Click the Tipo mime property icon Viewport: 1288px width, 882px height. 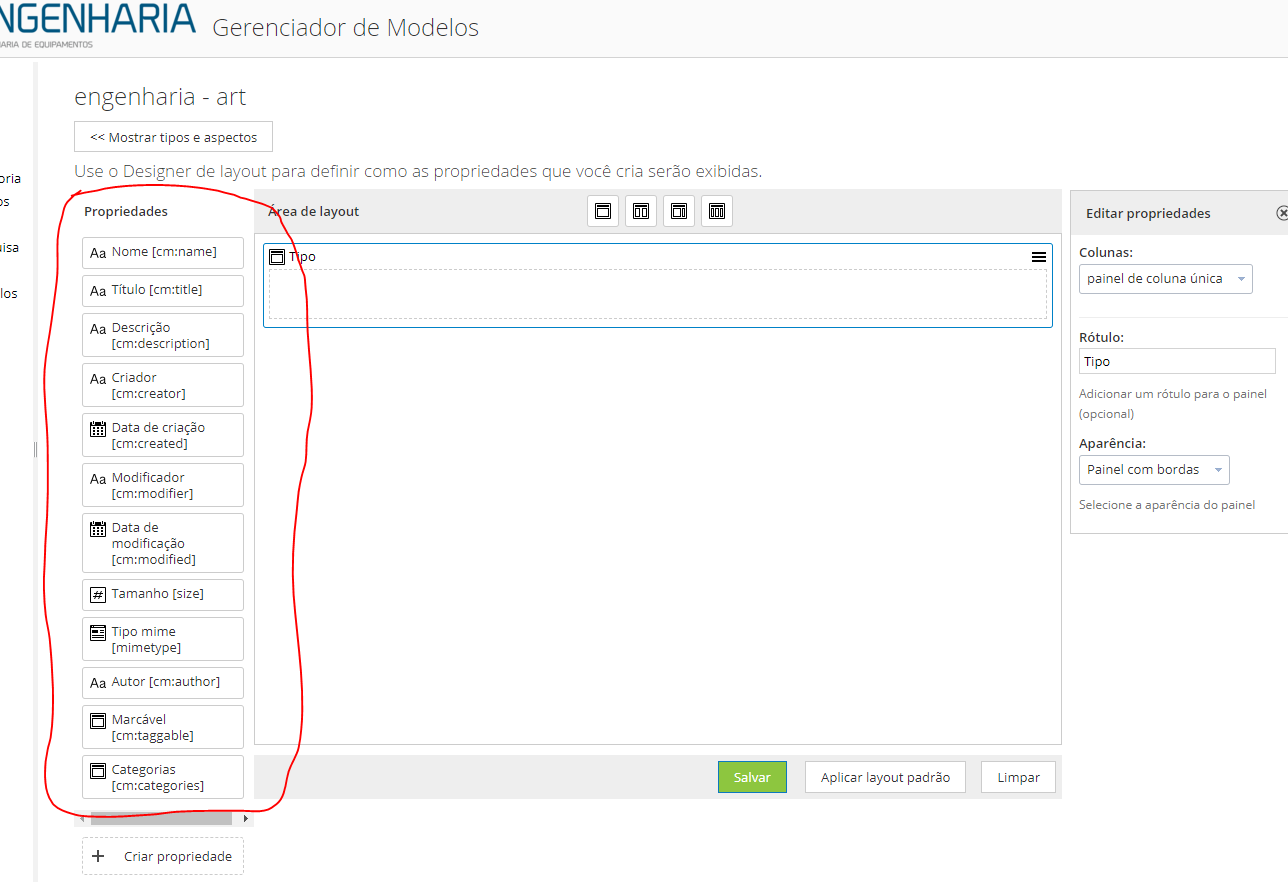pos(98,633)
